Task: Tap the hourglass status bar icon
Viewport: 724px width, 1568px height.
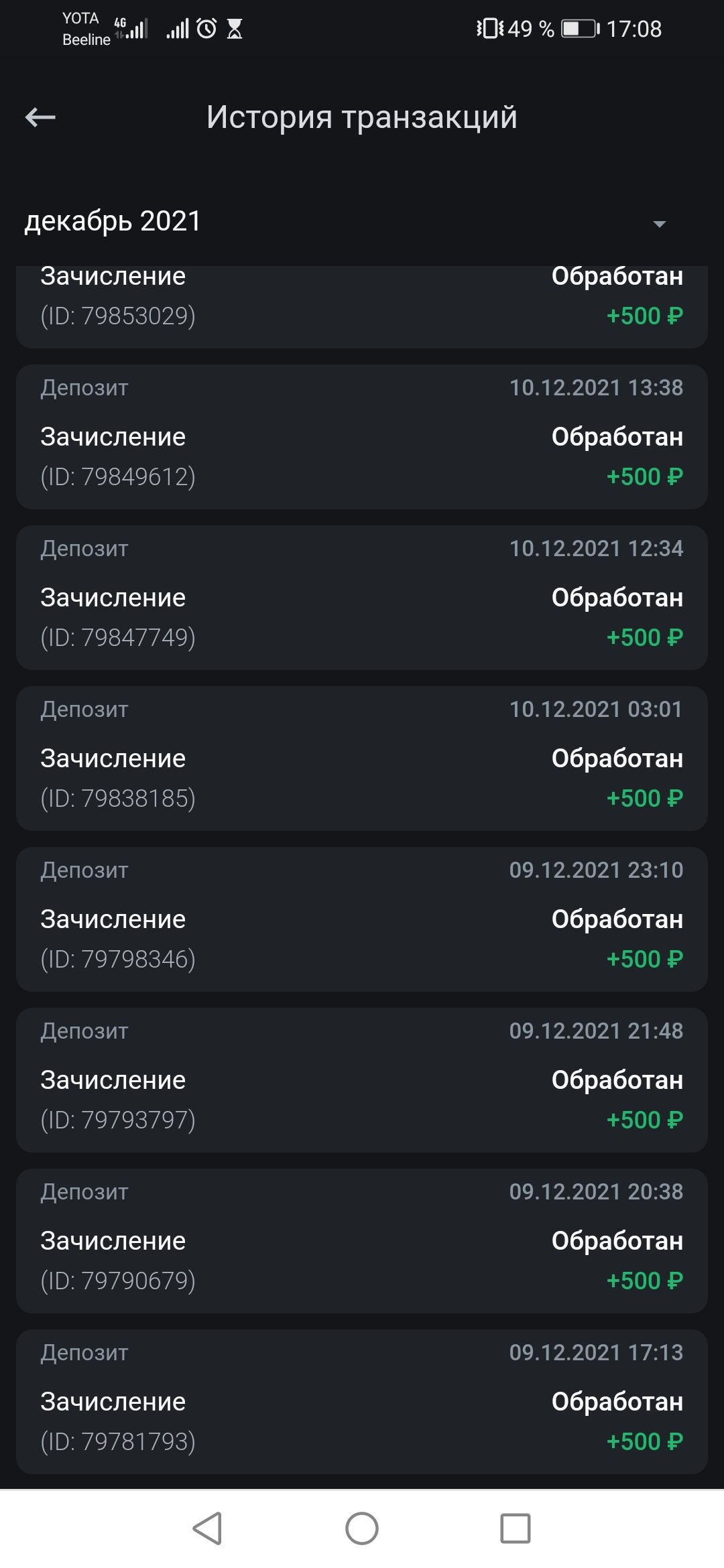Action: tap(235, 29)
